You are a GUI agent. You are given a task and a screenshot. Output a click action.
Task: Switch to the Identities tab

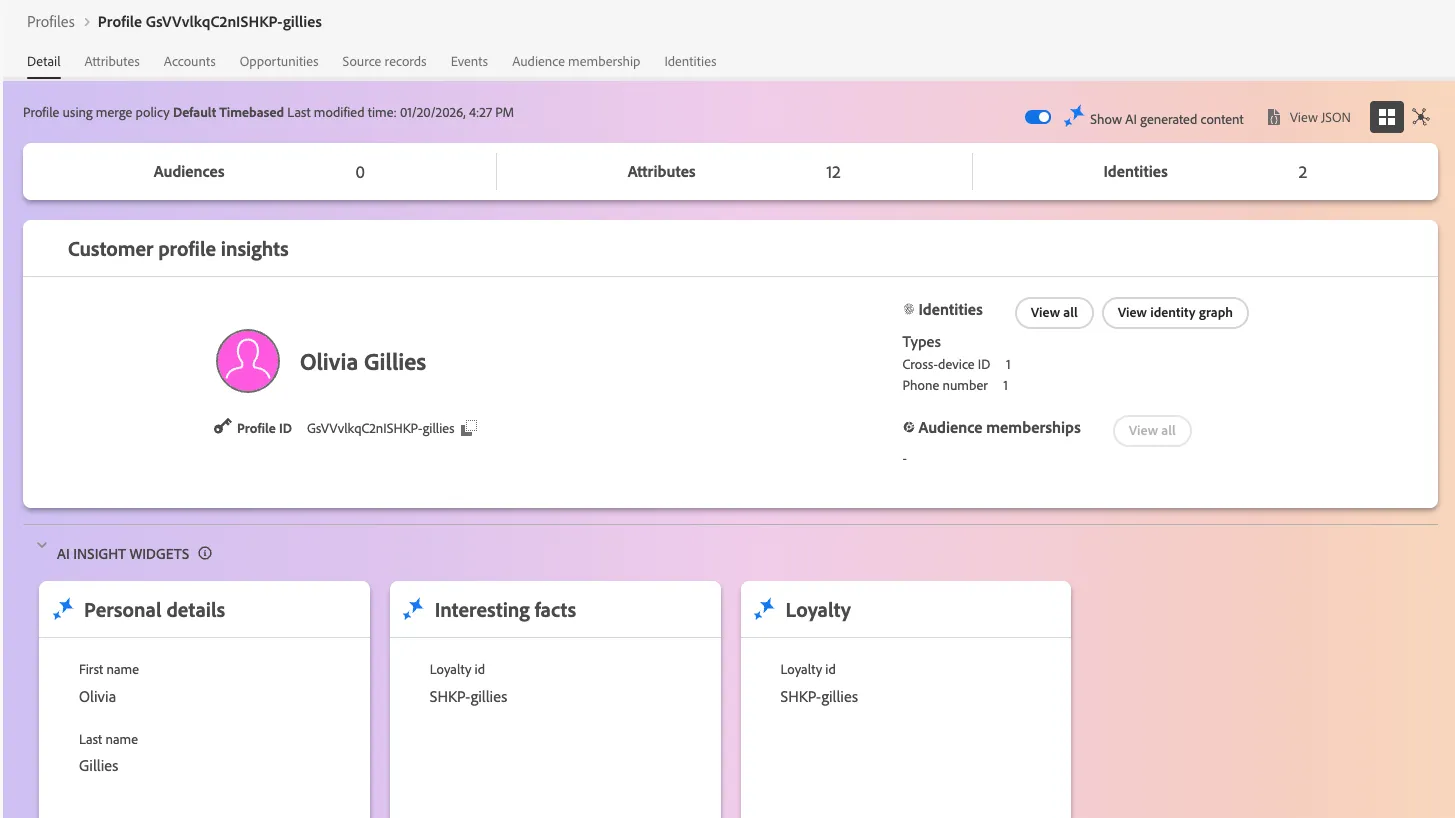pyautogui.click(x=690, y=62)
